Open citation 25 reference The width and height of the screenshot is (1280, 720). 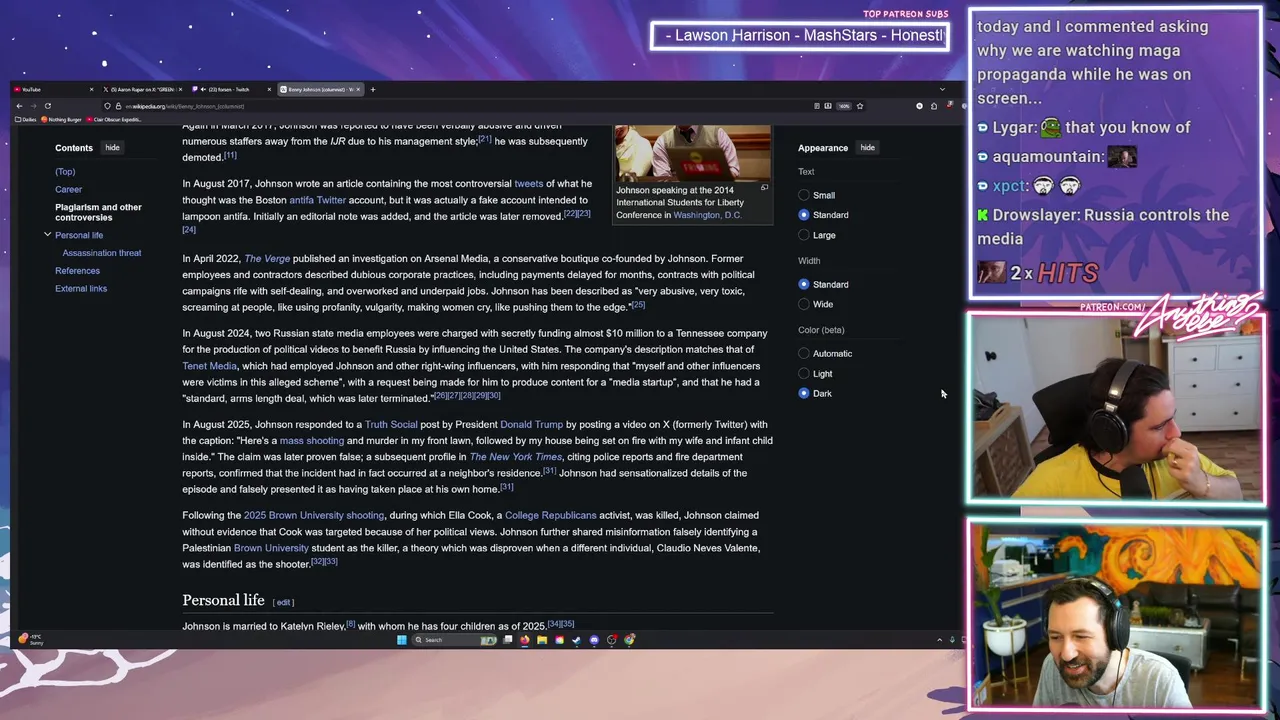[x=638, y=304]
